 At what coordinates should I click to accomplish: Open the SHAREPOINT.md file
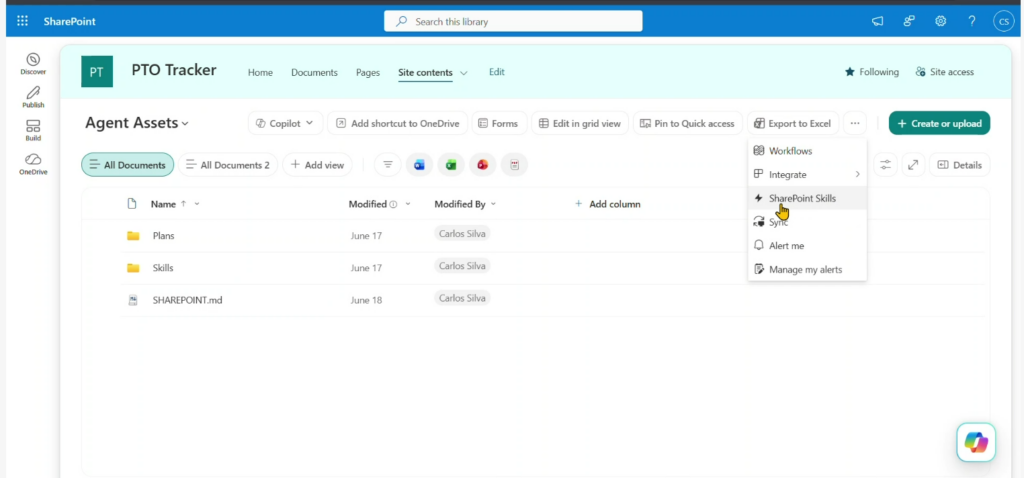(x=187, y=300)
